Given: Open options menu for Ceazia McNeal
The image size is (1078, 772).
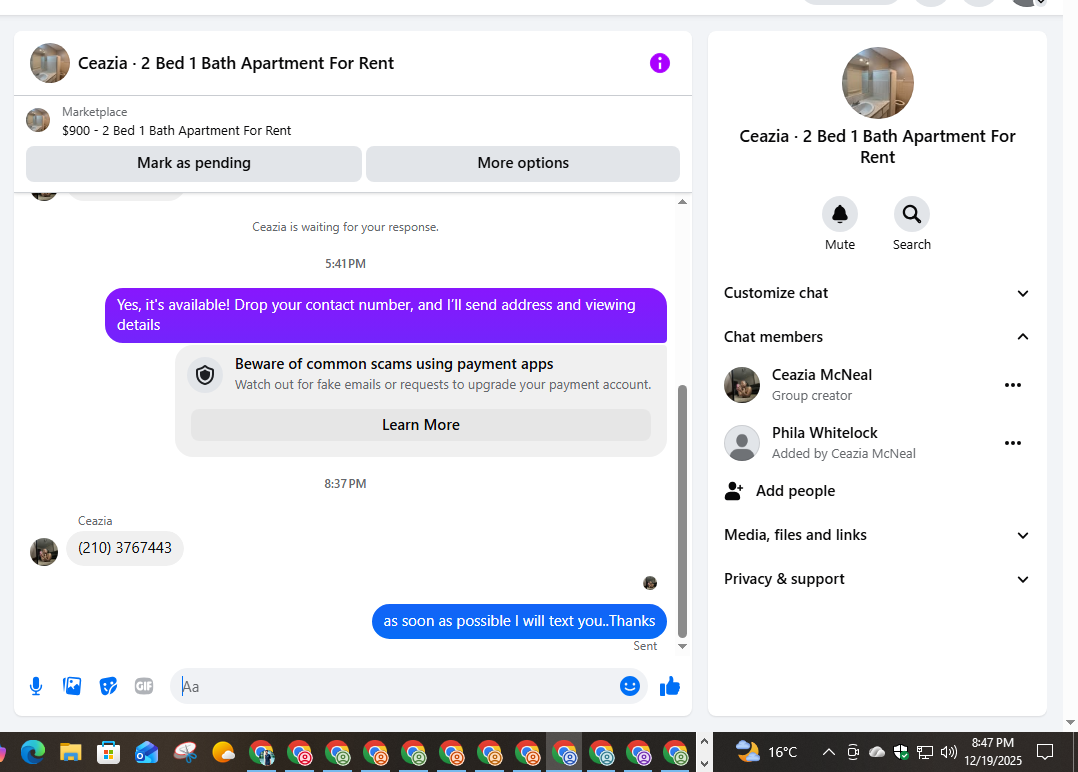Looking at the screenshot, I should tap(1013, 385).
